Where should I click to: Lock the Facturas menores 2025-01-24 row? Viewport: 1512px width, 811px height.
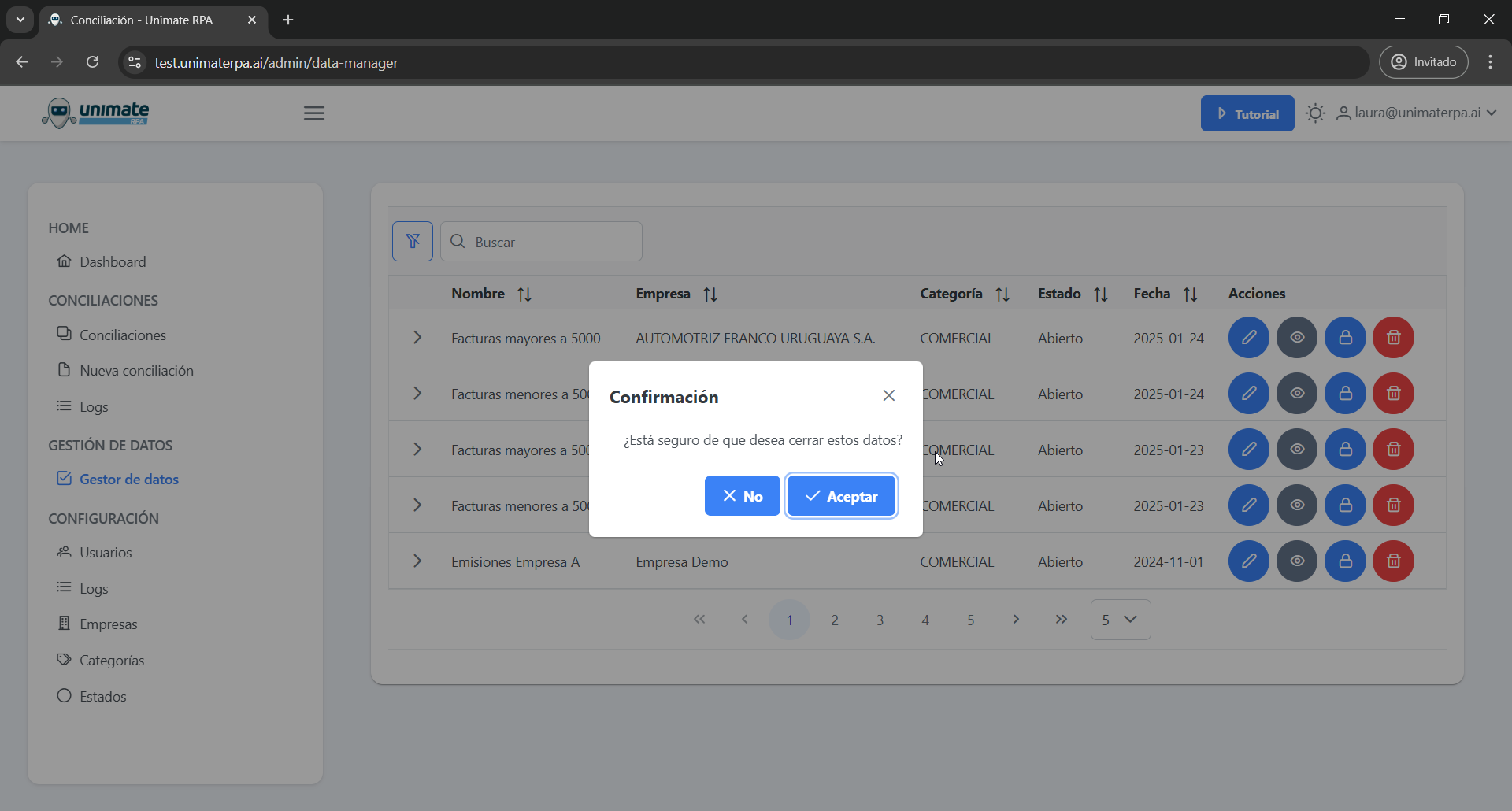coord(1345,394)
